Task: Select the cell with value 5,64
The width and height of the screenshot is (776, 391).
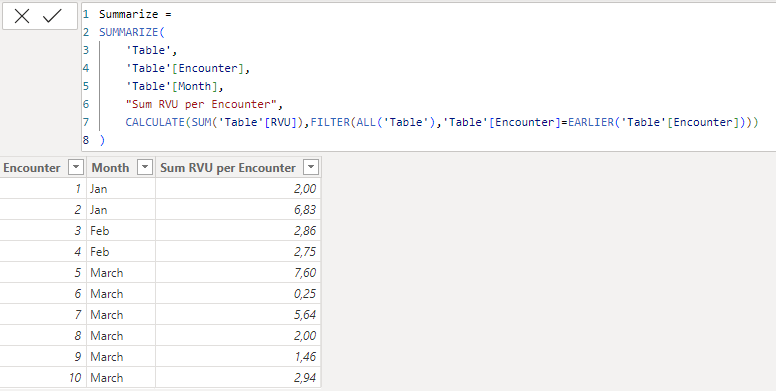Action: click(239, 315)
